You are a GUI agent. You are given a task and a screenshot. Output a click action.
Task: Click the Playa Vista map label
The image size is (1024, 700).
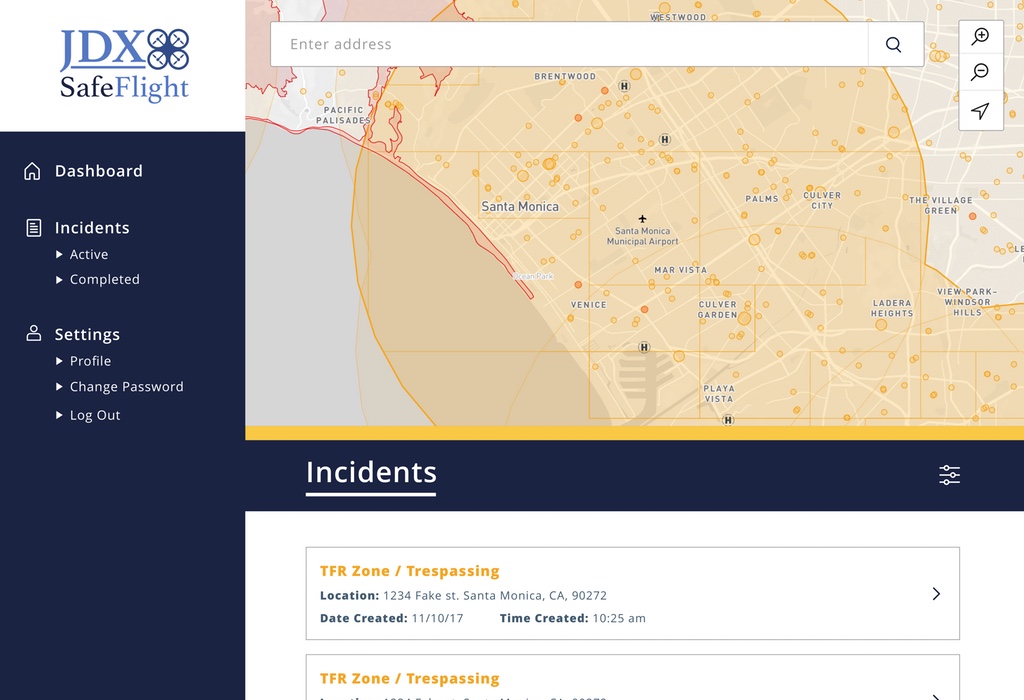click(718, 394)
